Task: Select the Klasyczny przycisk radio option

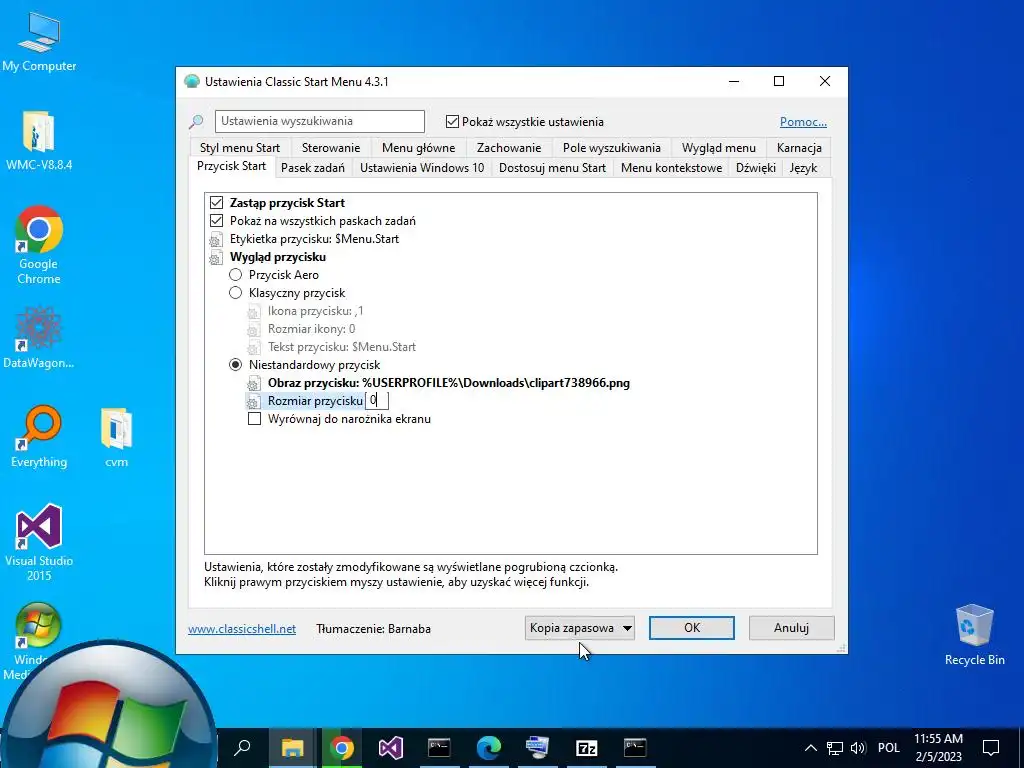Action: [x=235, y=293]
